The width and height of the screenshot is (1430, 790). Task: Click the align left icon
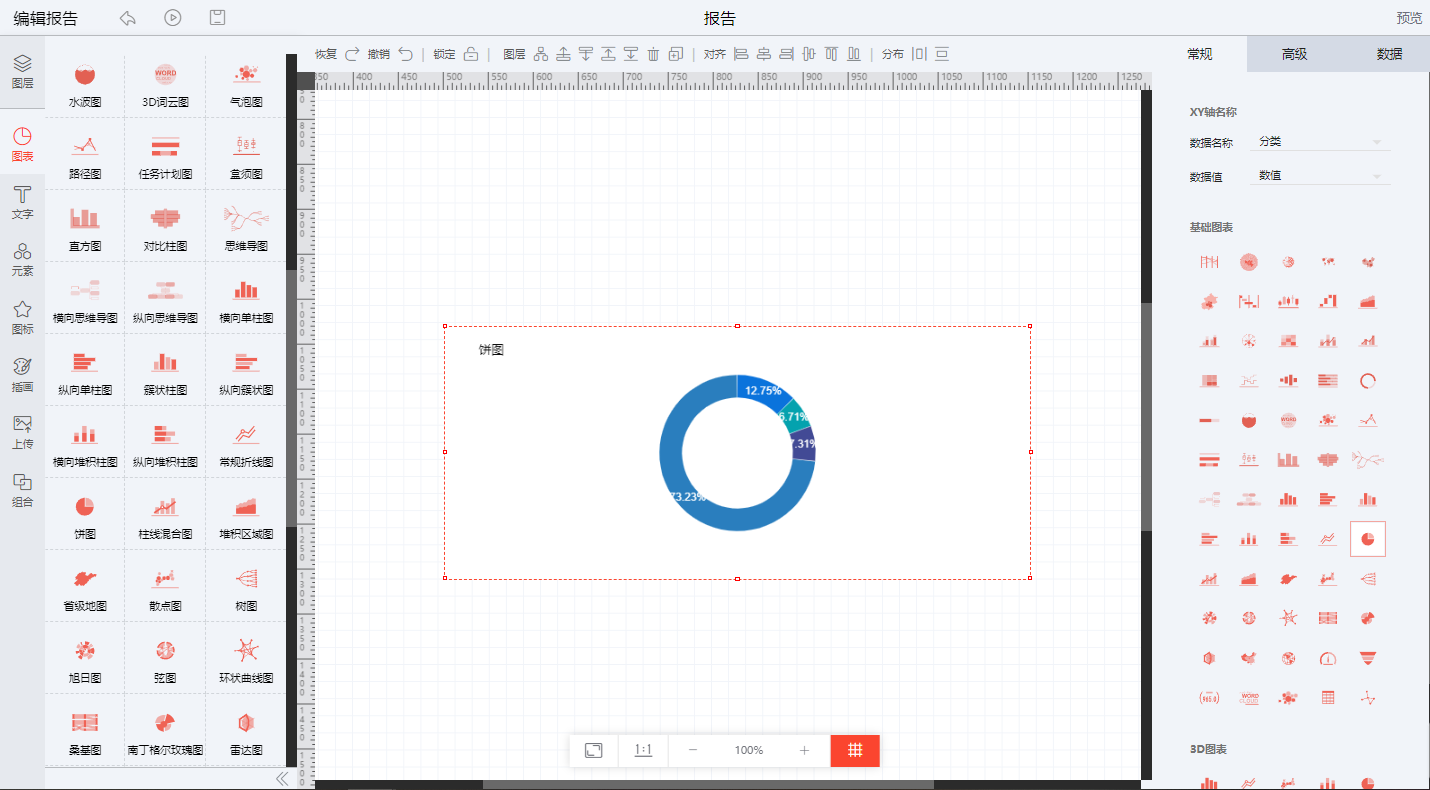pyautogui.click(x=741, y=54)
